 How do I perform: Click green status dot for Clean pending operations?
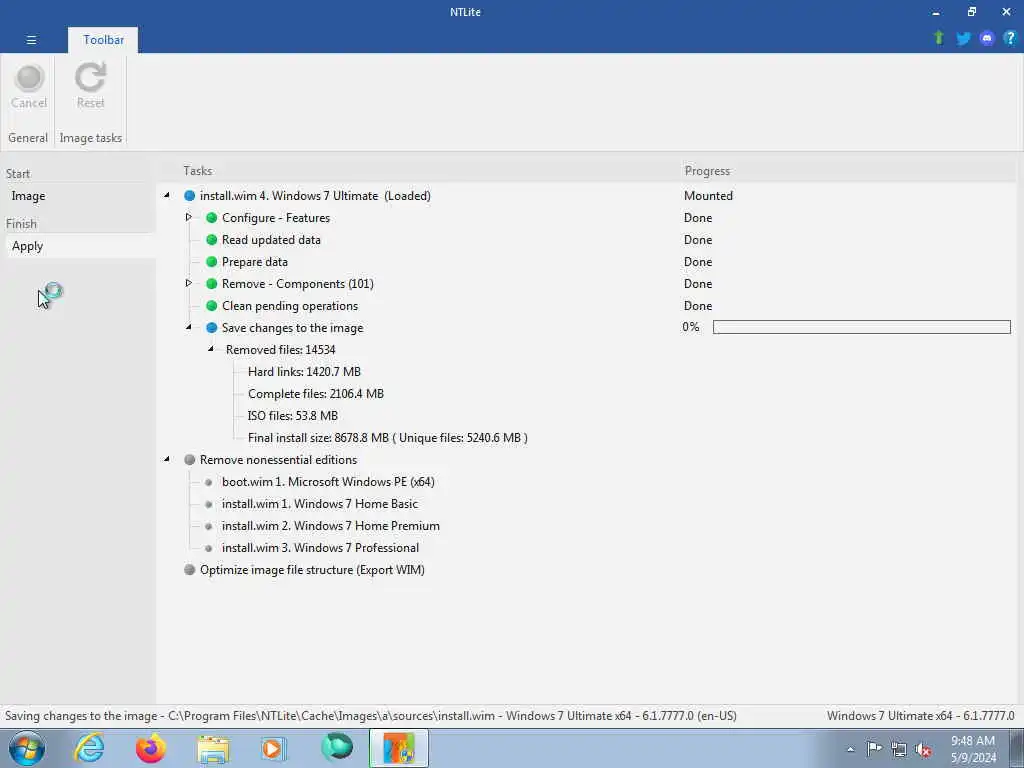[212, 306]
